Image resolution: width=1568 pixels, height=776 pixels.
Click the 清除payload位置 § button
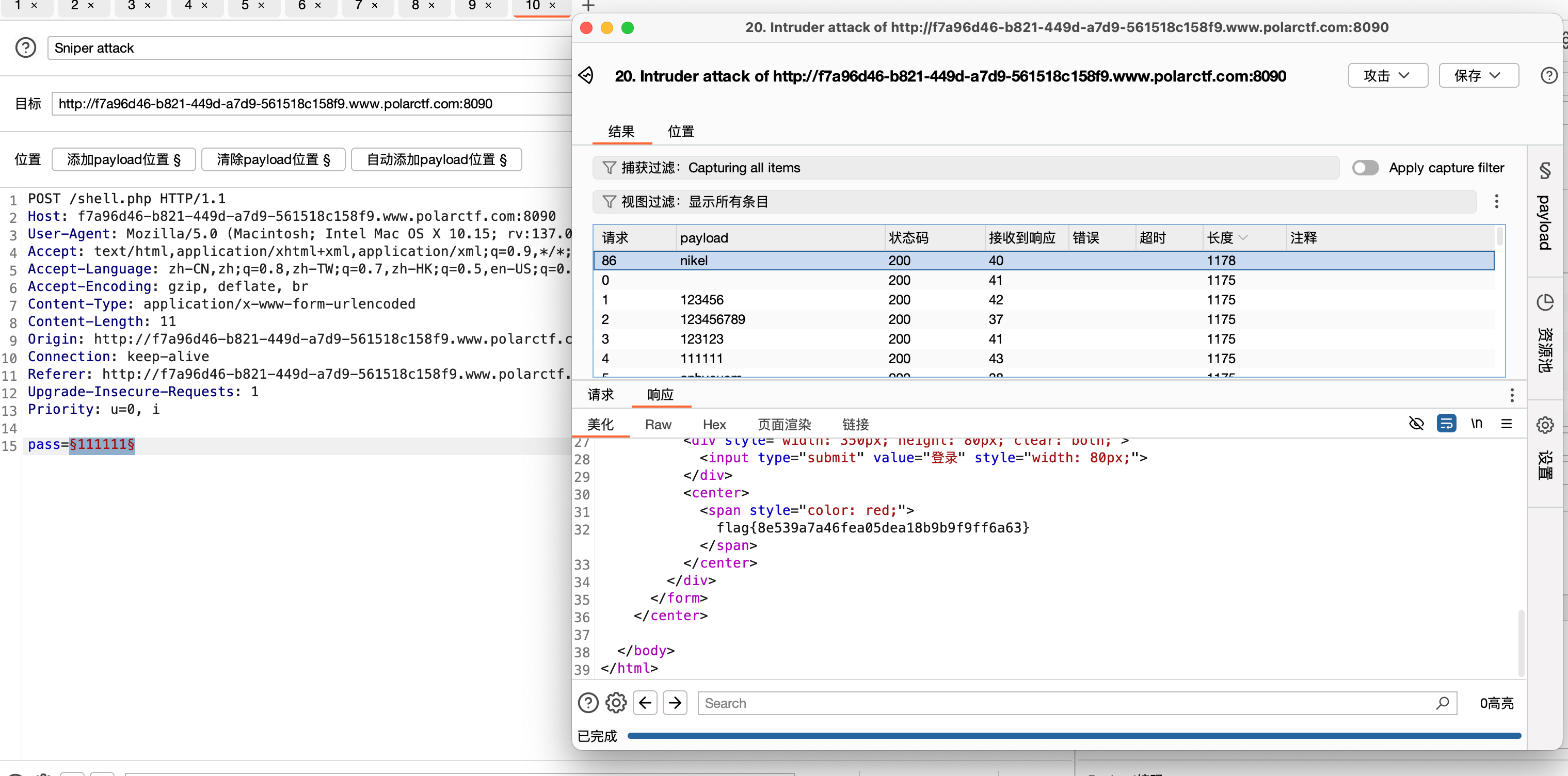coord(274,159)
